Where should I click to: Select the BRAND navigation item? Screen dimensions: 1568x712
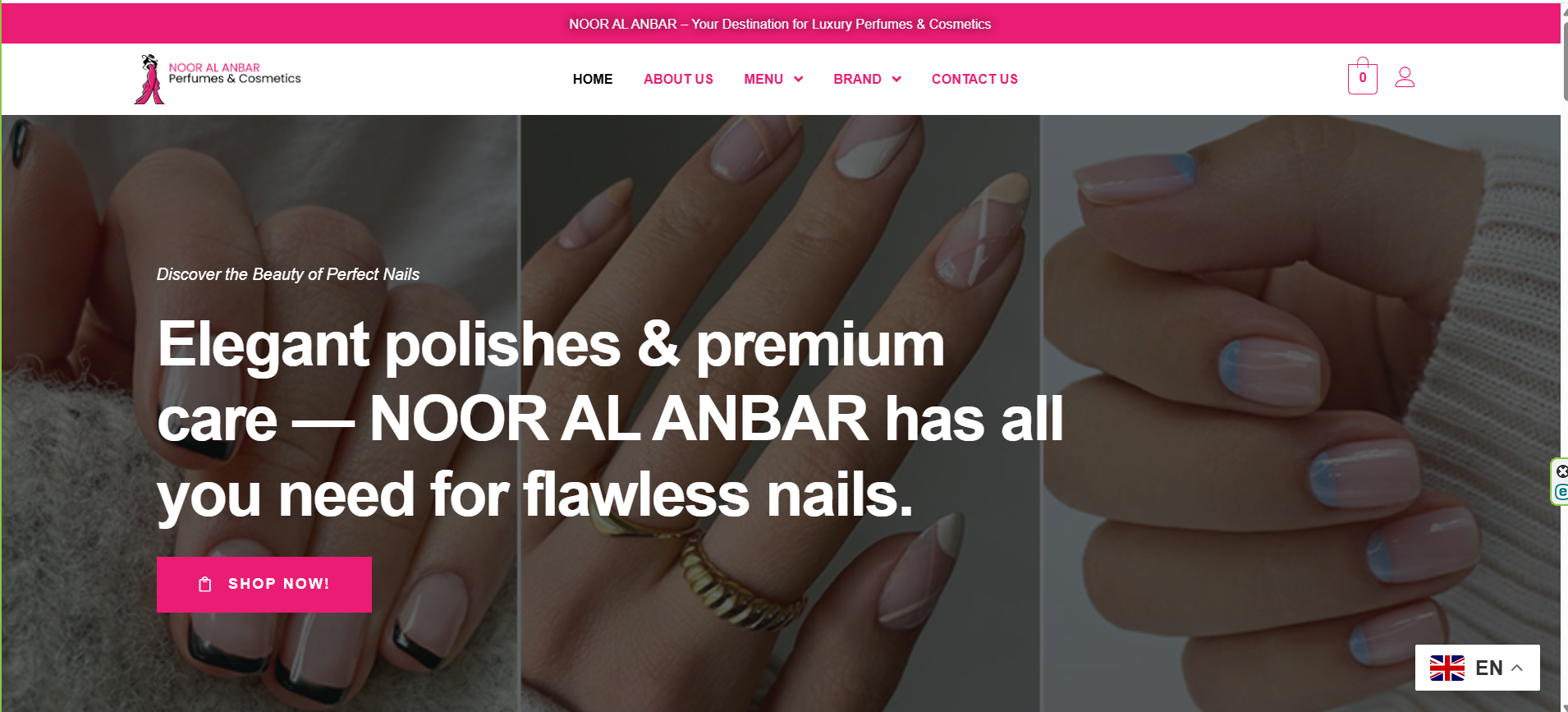(857, 79)
